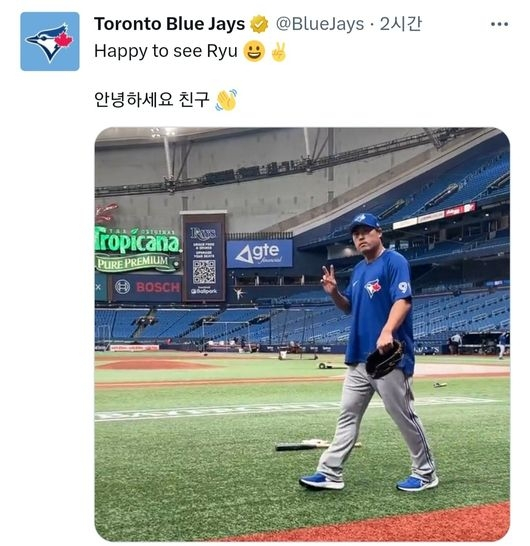Image resolution: width=530 pixels, height=546 pixels.
Task: Click the player's blue cap
Action: pos(365,222)
